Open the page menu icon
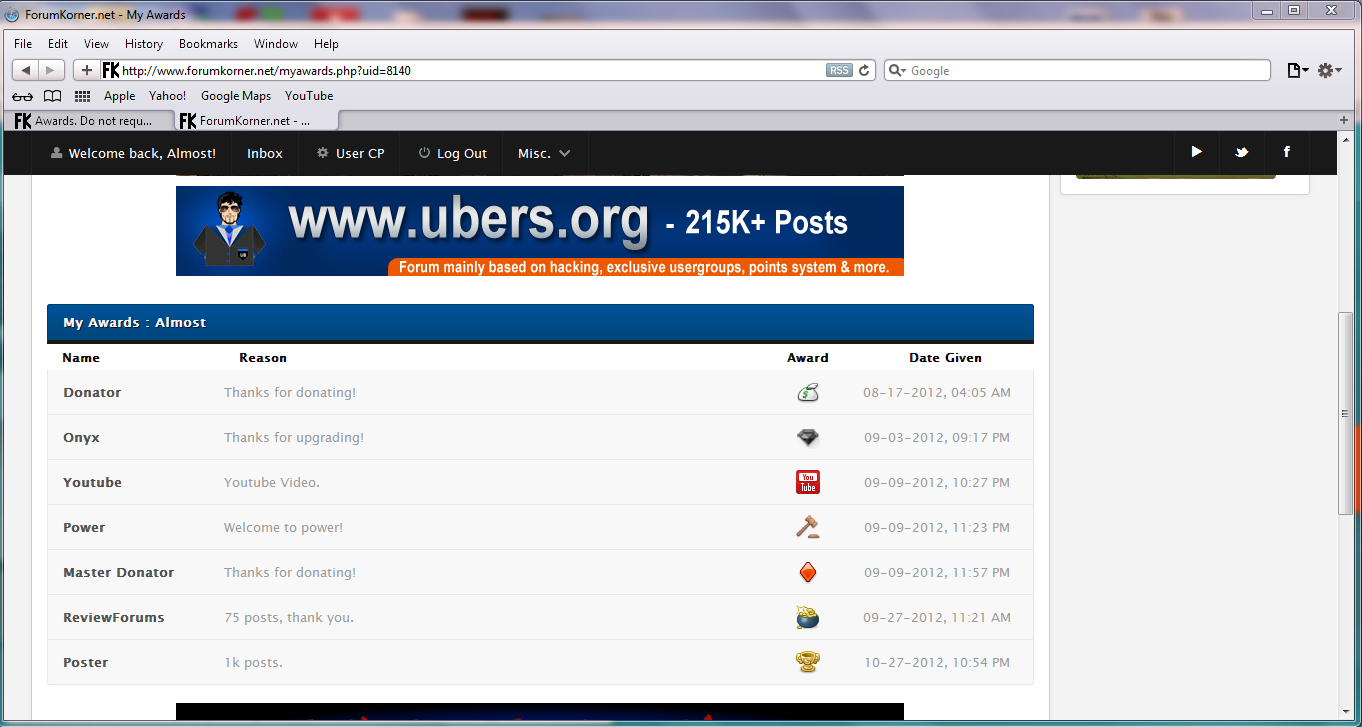The image size is (1362, 727). coord(1298,70)
